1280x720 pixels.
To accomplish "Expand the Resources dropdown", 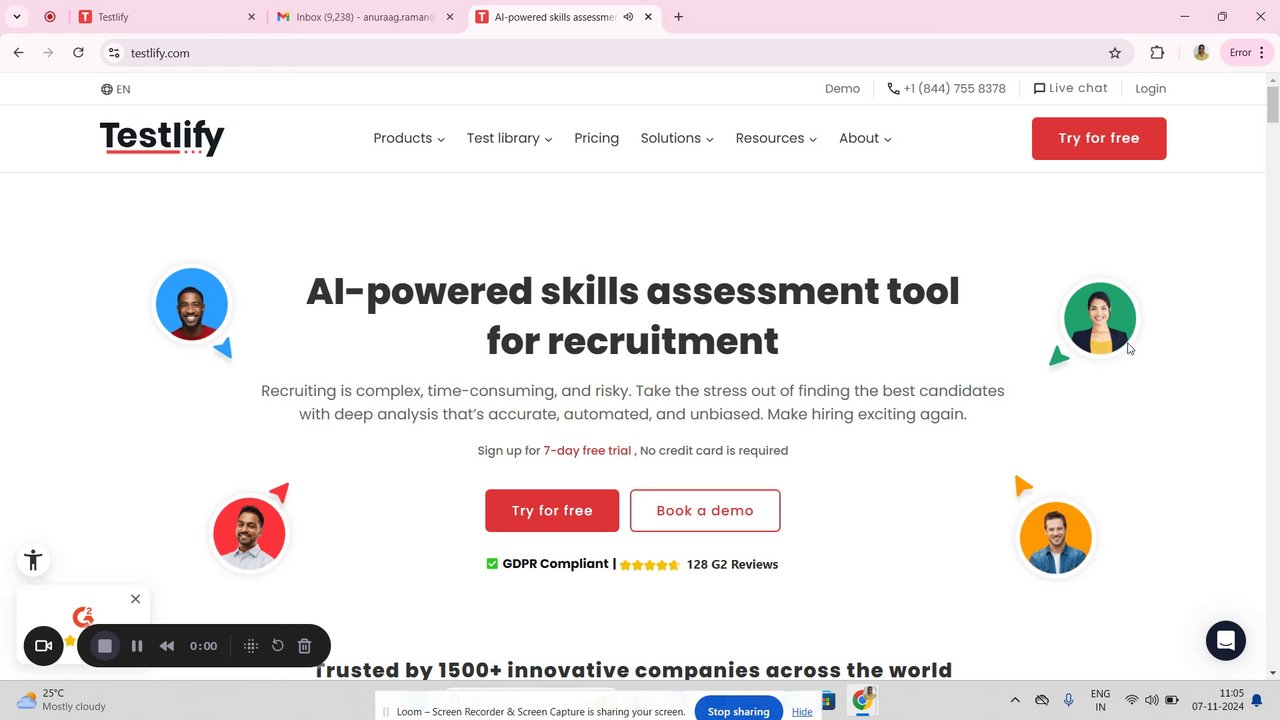I will click(776, 138).
